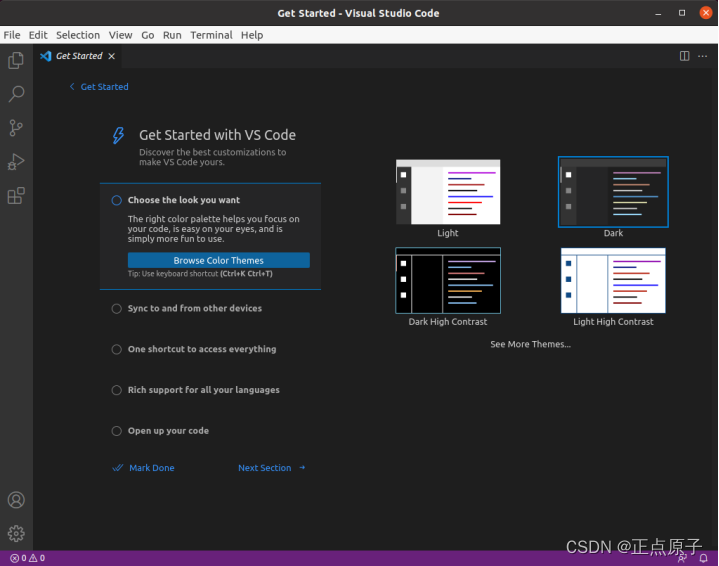
Task: Open the notifications bell in status bar
Action: pos(703,558)
